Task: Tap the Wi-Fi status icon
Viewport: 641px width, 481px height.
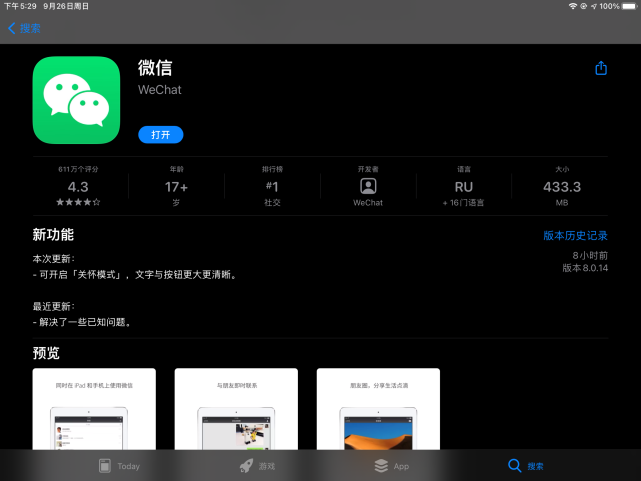Action: [573, 6]
